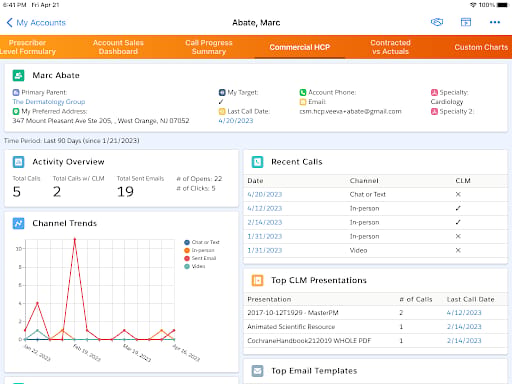The height and width of the screenshot is (384, 512).
Task: Toggle In-person legend series in chart
Action: (199, 250)
